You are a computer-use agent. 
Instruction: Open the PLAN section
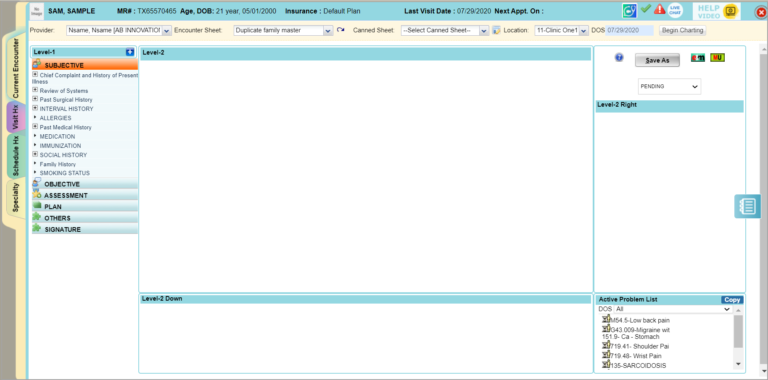[x=85, y=207]
